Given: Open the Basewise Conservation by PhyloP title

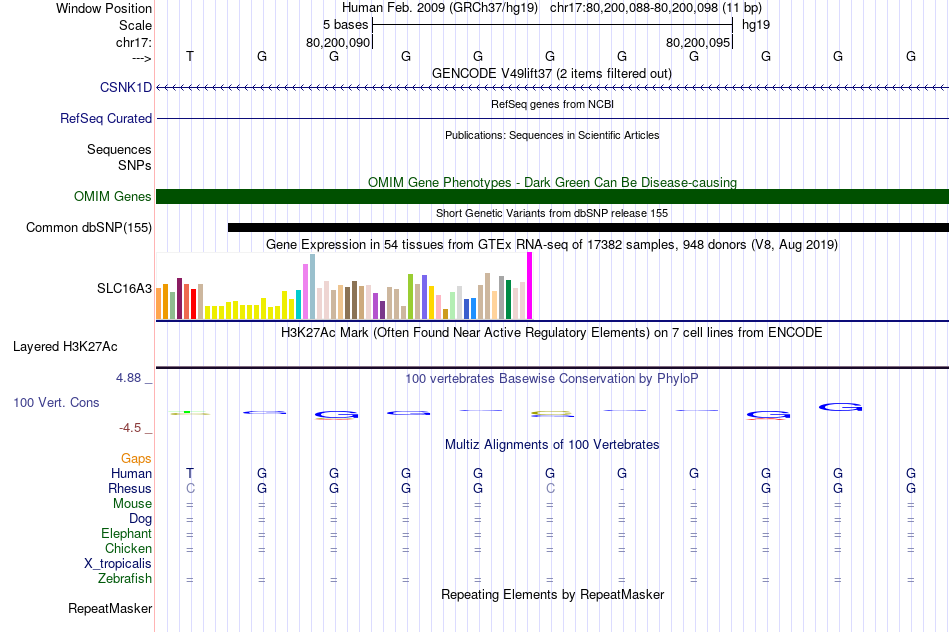Looking at the screenshot, I should point(552,379).
